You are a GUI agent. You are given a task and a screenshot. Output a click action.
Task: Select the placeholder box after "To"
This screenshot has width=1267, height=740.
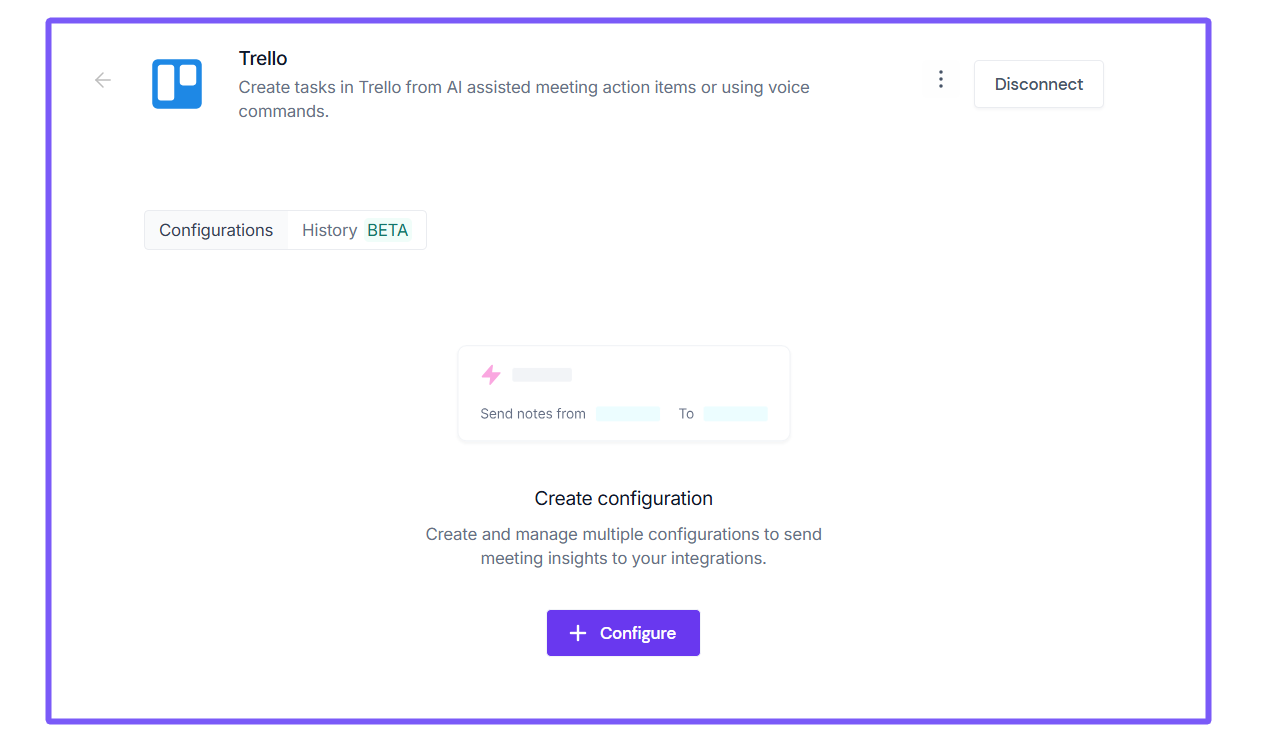(x=735, y=414)
